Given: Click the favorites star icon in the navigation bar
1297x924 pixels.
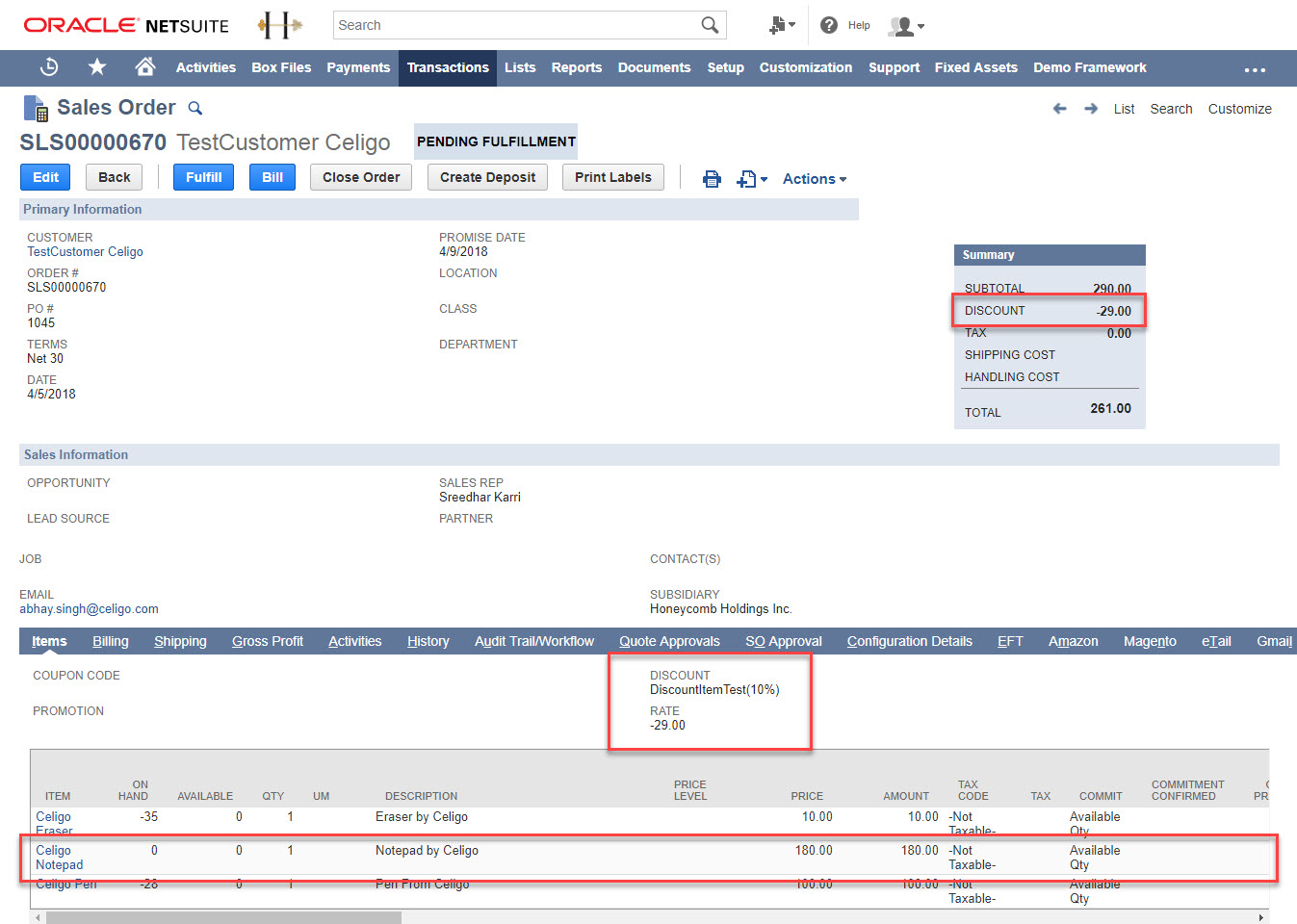Looking at the screenshot, I should click(95, 67).
